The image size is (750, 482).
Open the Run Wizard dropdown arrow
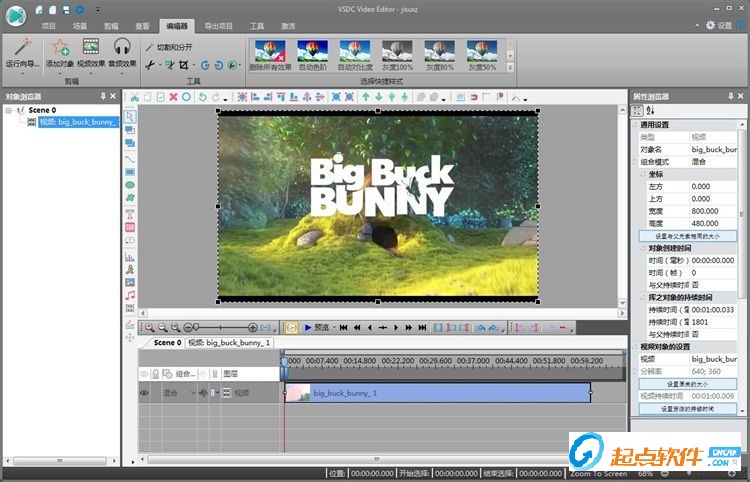point(22,74)
